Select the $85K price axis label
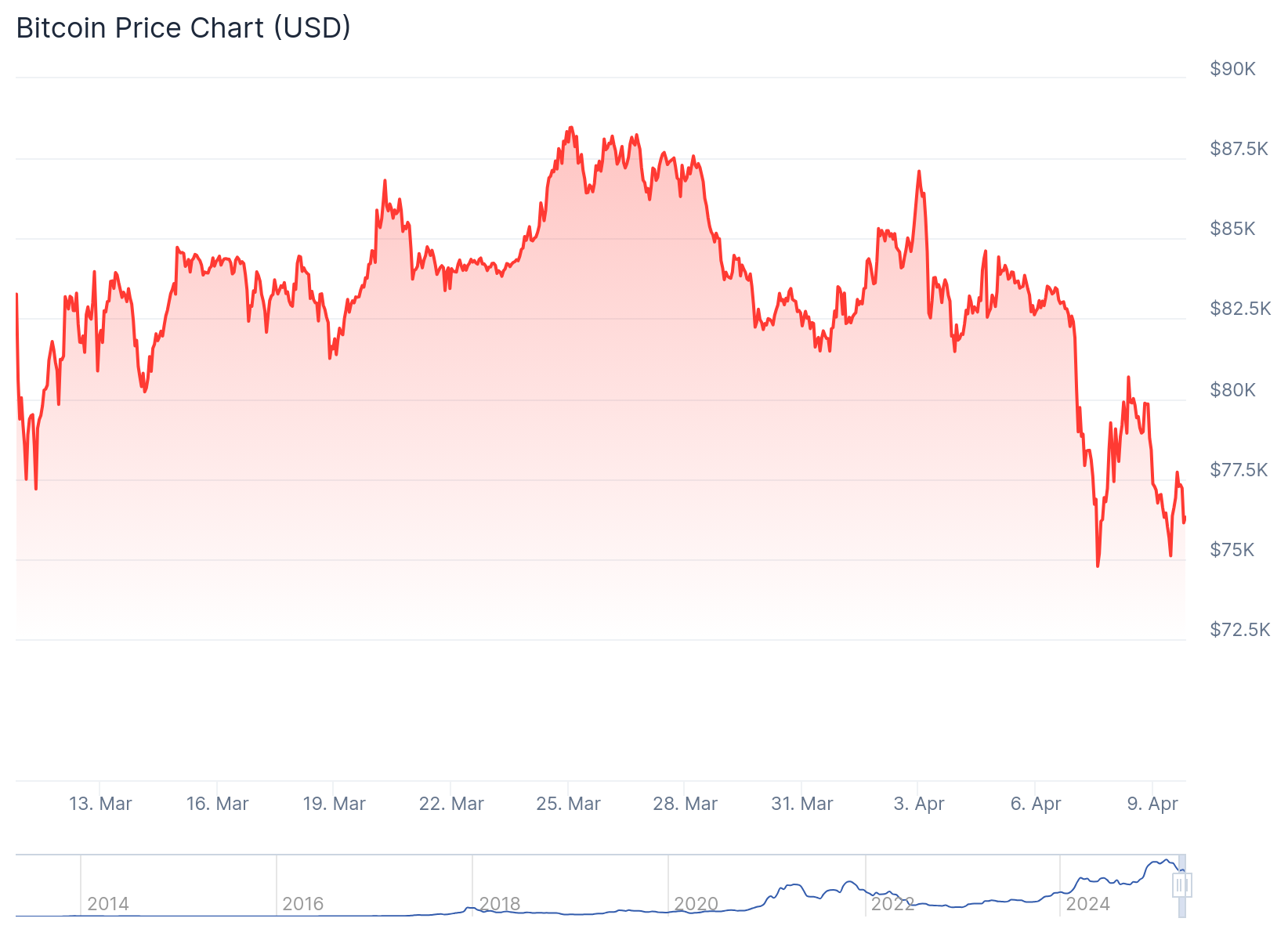Image resolution: width=1288 pixels, height=940 pixels. [x=1232, y=229]
